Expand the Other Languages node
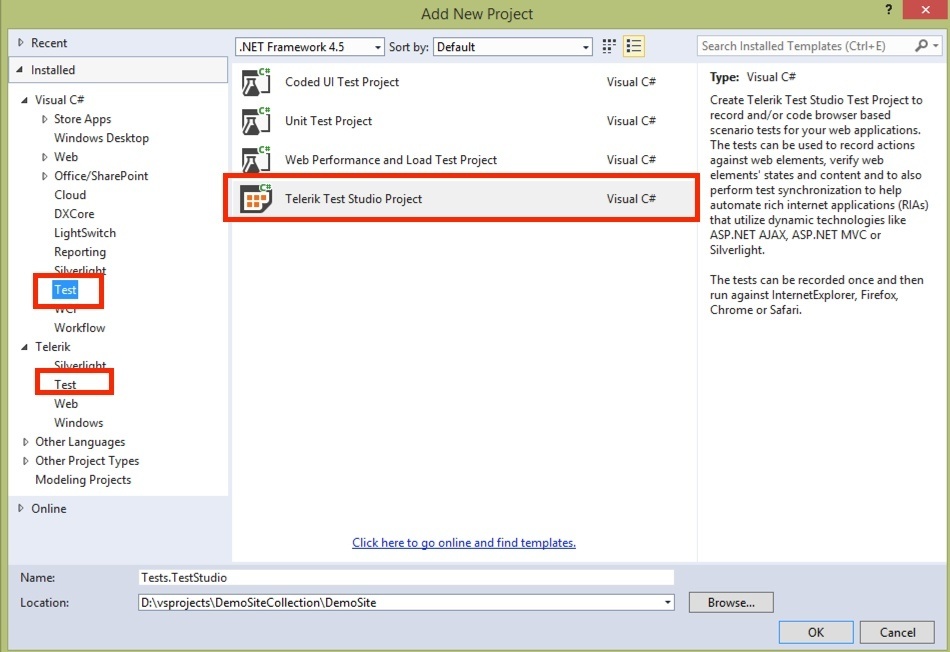 25,442
